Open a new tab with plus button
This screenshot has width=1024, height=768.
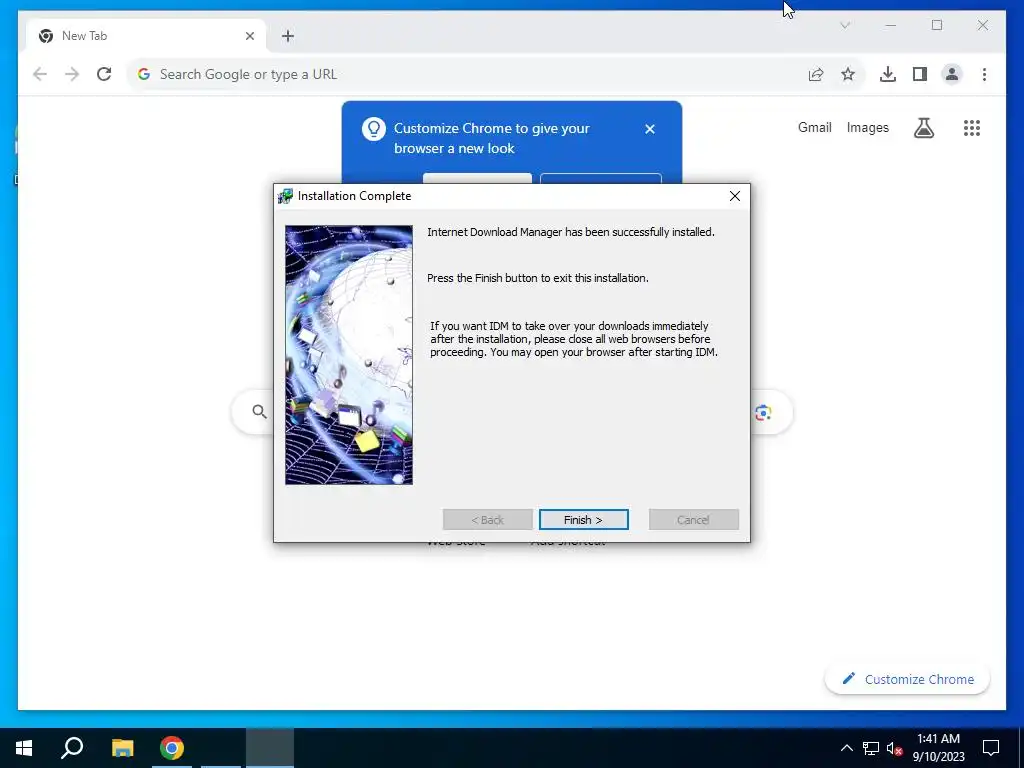point(288,36)
